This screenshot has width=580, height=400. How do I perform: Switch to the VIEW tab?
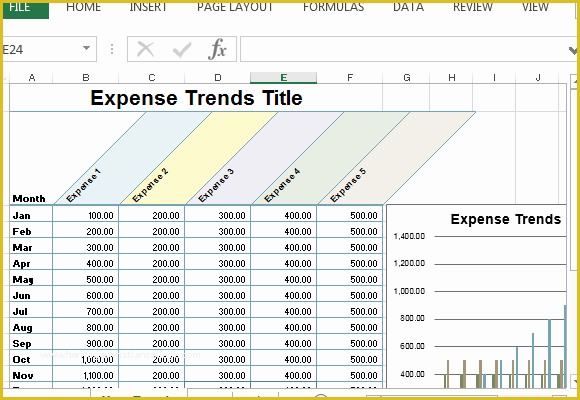[x=535, y=7]
